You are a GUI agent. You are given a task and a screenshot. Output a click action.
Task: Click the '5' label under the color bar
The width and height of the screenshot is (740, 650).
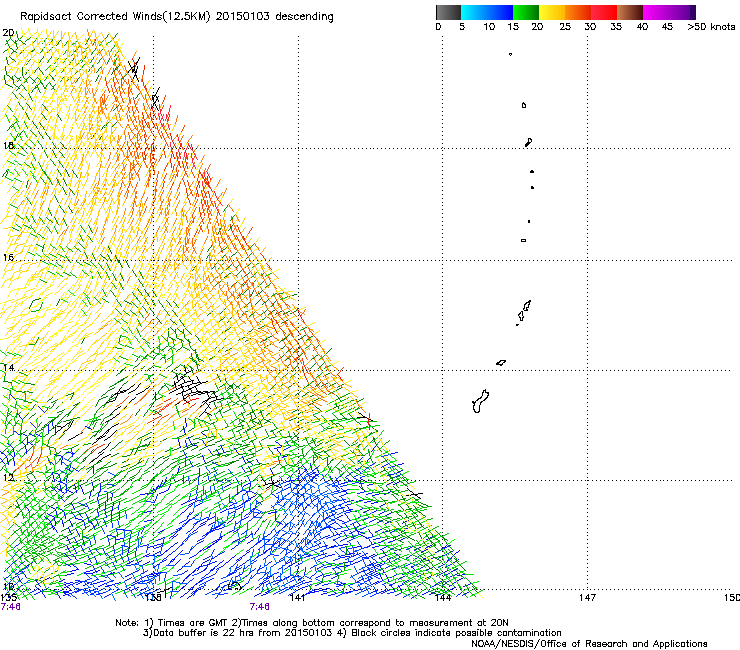pyautogui.click(x=462, y=27)
